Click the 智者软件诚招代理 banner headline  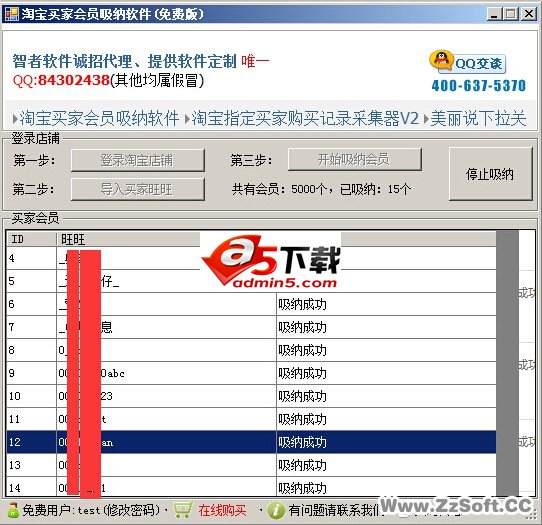(x=124, y=62)
